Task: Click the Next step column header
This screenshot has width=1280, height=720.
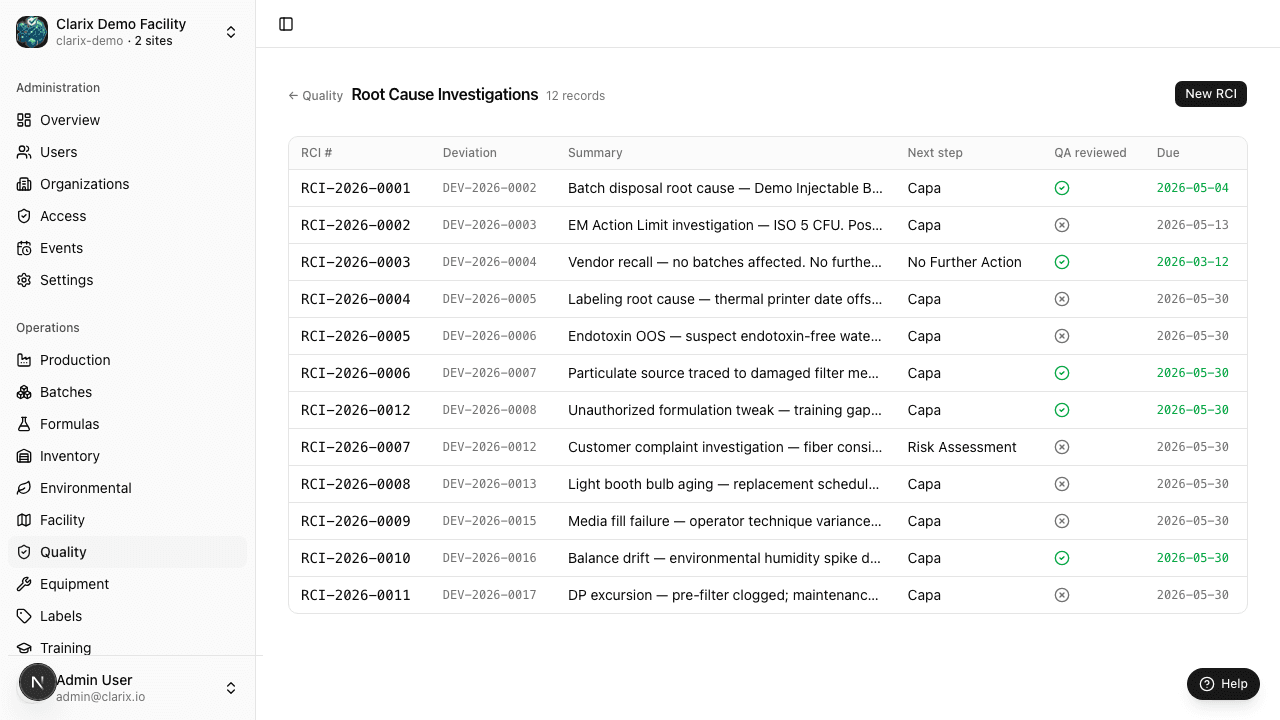Action: click(935, 153)
